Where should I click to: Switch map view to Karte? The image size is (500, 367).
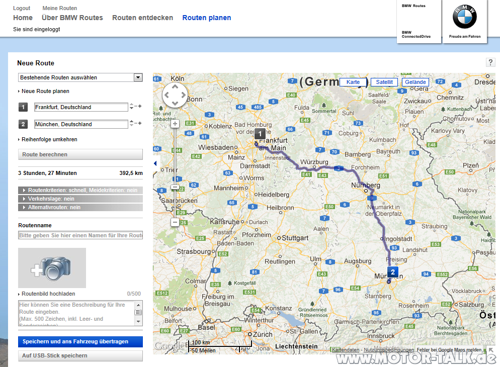353,82
